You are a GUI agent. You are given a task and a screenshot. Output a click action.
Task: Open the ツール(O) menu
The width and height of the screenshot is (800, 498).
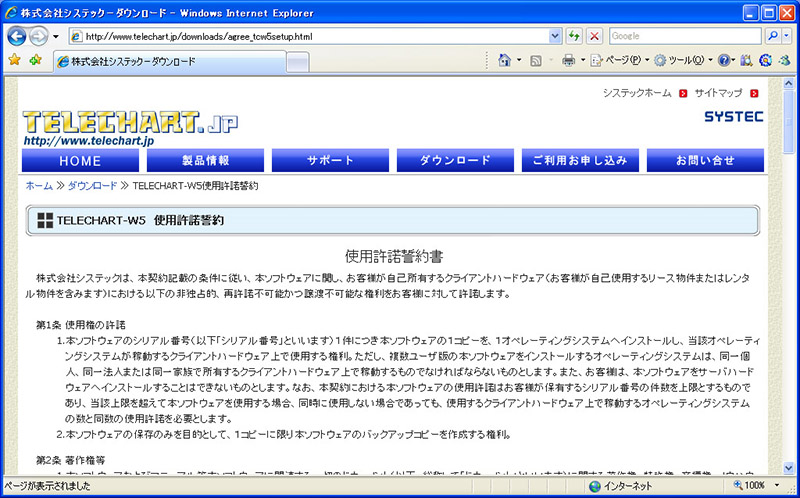point(684,60)
